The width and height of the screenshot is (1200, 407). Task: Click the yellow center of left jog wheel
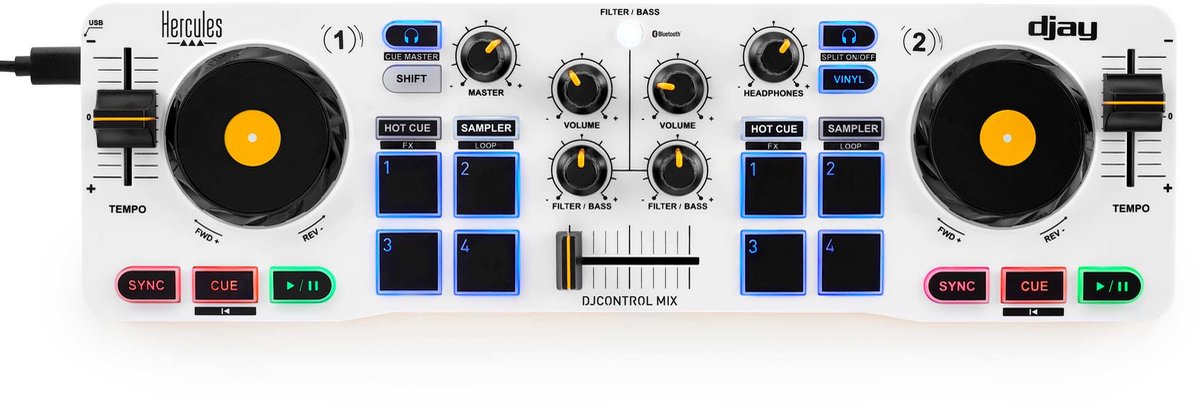coord(251,135)
